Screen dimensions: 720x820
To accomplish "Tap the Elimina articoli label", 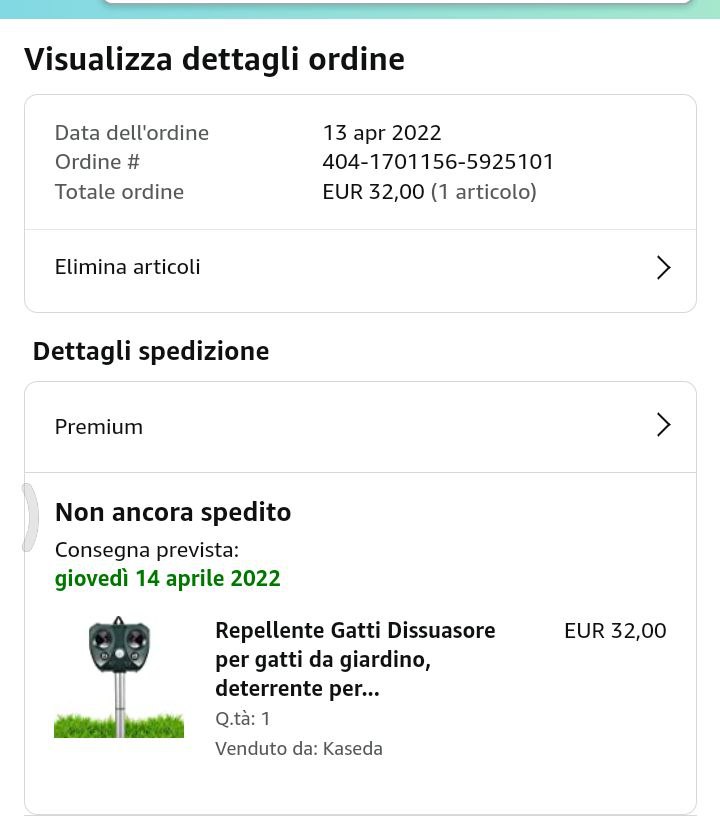I will 127,267.
